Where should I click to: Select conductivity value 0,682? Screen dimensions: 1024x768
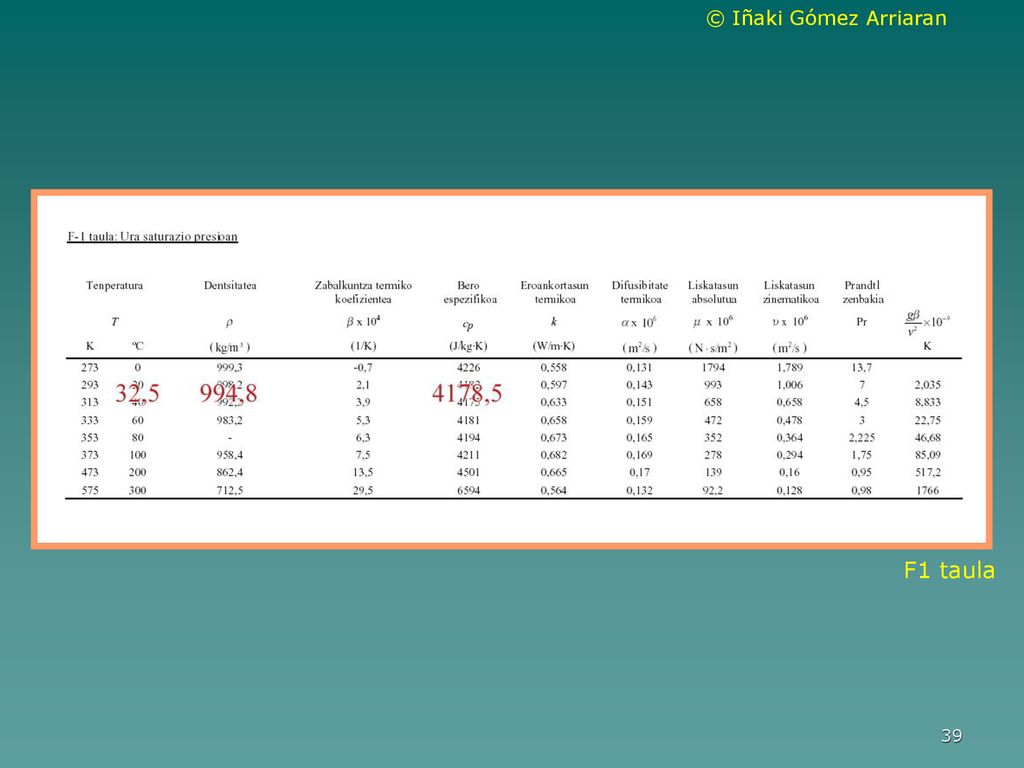coord(554,455)
